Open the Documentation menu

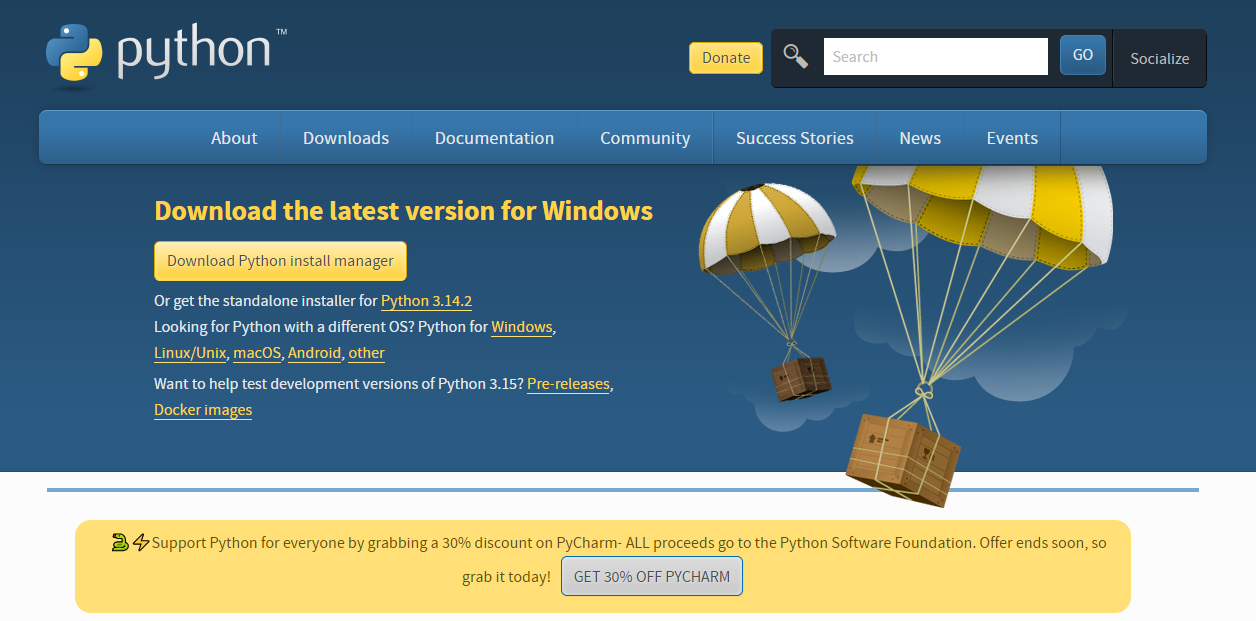click(494, 138)
